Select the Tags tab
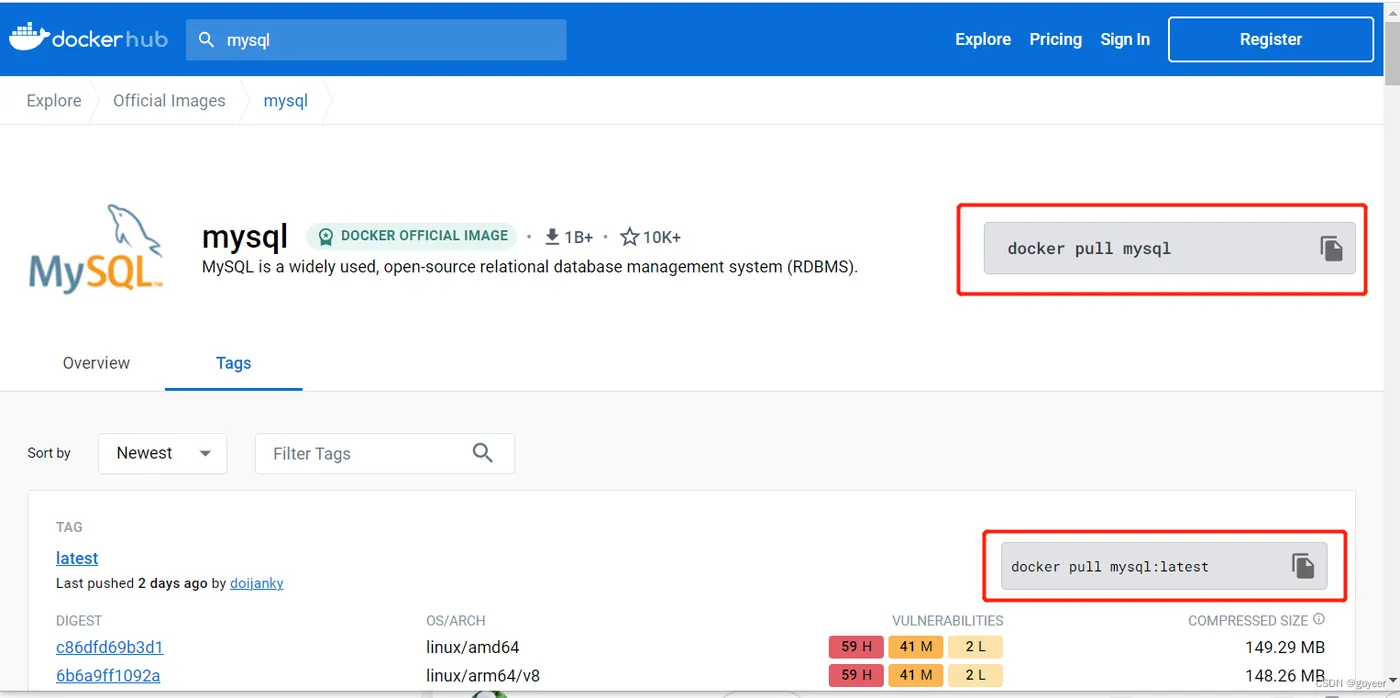 pos(233,363)
